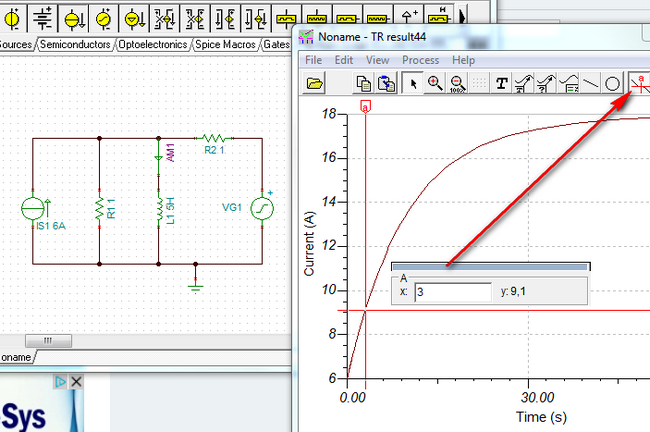Select the pointer arrow tool
The width and height of the screenshot is (650, 432).
414,85
